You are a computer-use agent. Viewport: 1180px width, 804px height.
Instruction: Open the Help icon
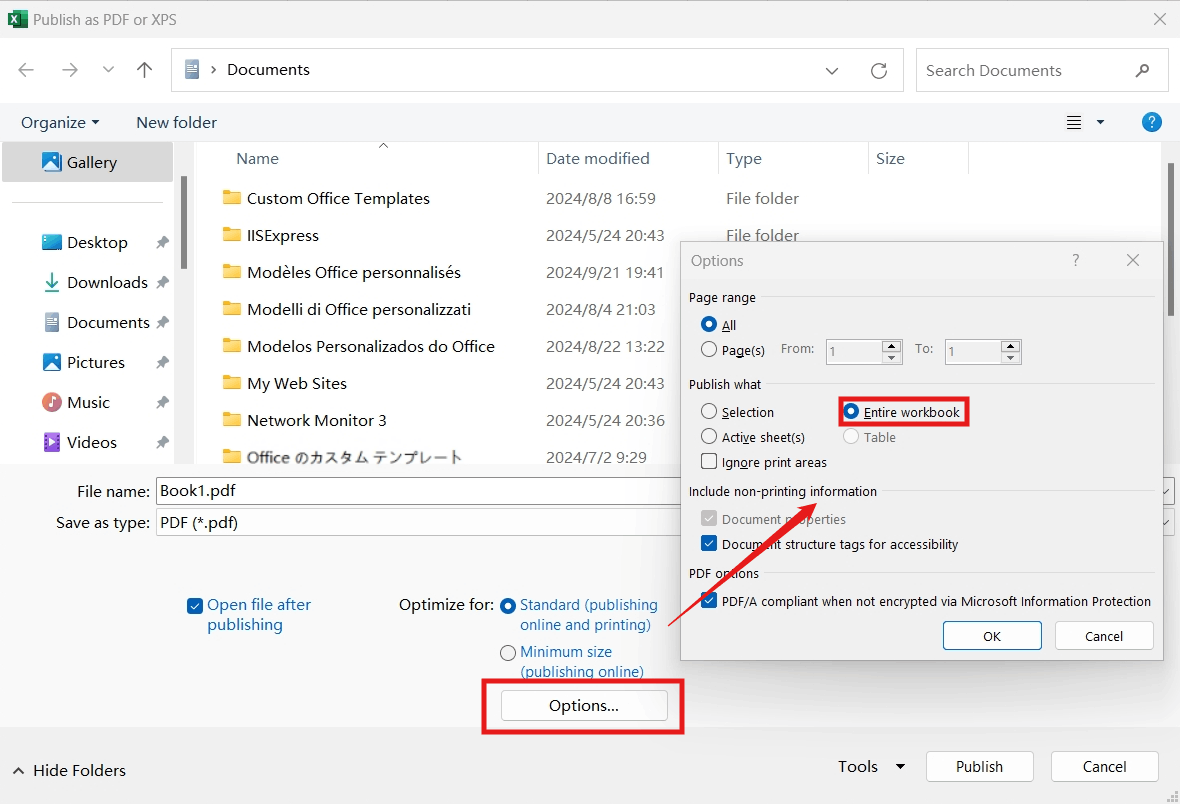1151,122
